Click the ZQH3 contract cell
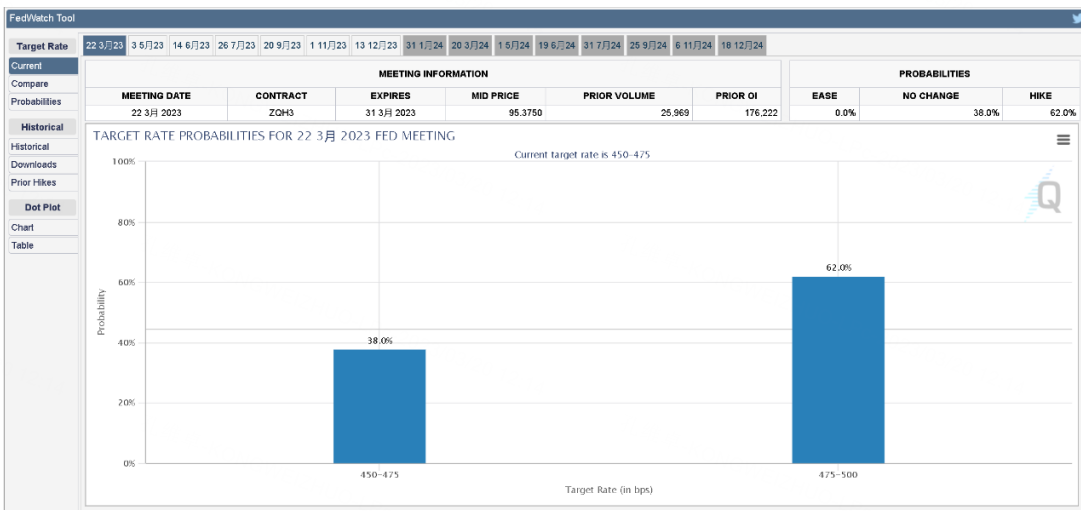Screen dimensions: 1081x511 pyautogui.click(x=281, y=112)
